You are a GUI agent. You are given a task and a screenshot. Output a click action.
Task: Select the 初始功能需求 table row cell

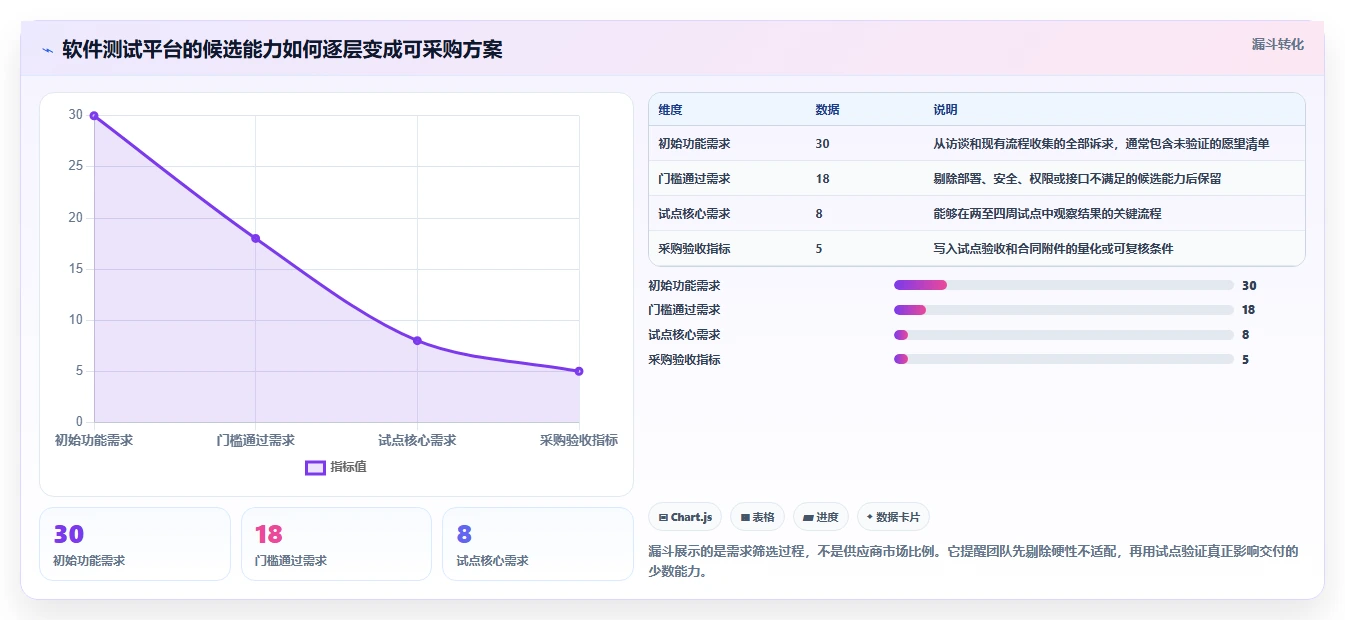(694, 144)
